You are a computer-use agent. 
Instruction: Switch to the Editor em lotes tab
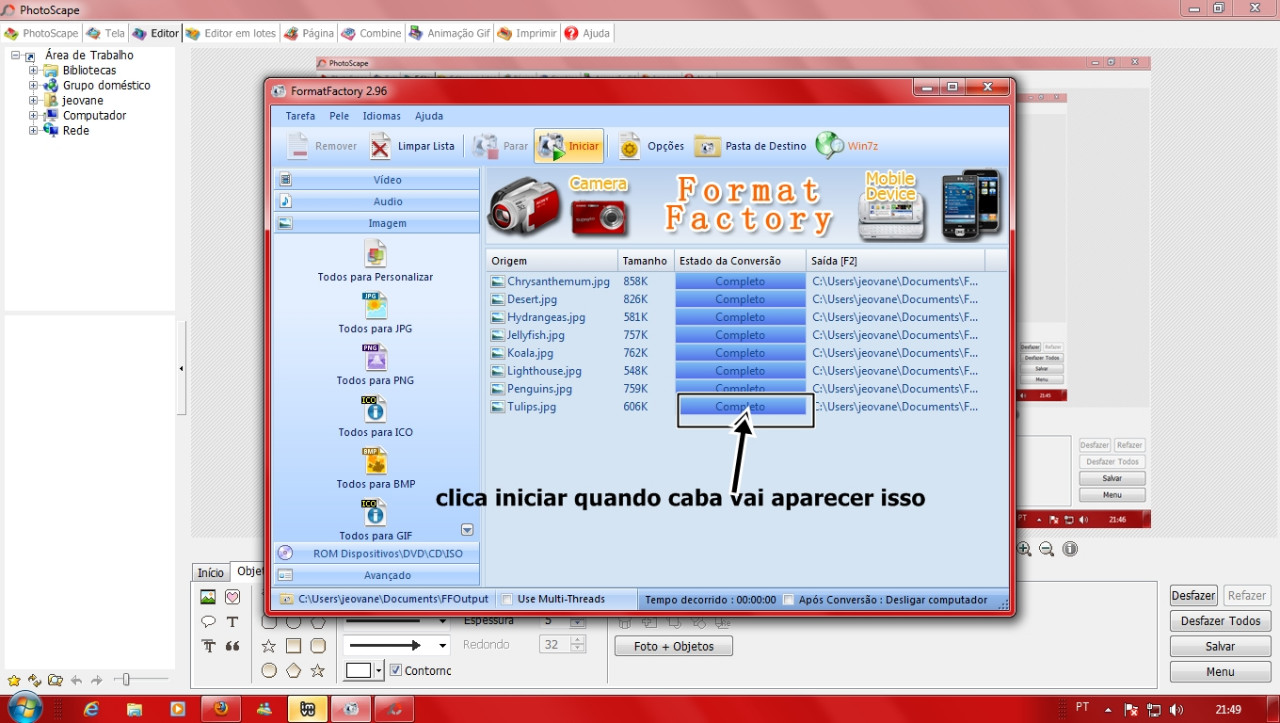pos(230,33)
